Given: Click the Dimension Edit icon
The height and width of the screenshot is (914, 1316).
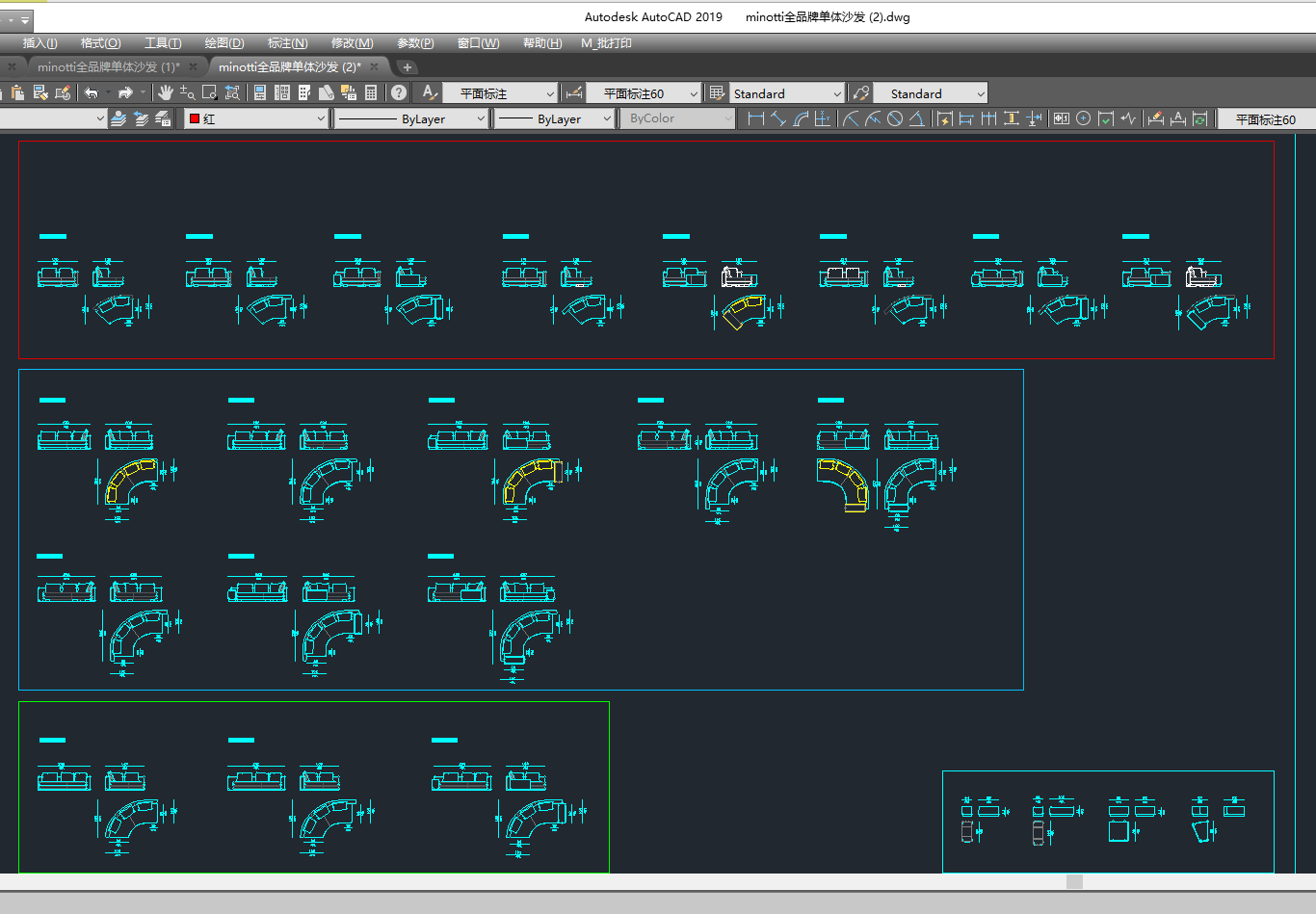Looking at the screenshot, I should click(1156, 118).
